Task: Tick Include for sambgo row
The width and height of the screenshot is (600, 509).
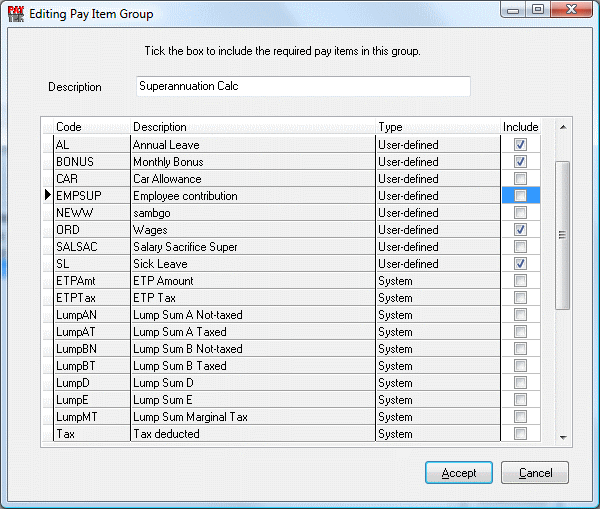Action: (520, 212)
